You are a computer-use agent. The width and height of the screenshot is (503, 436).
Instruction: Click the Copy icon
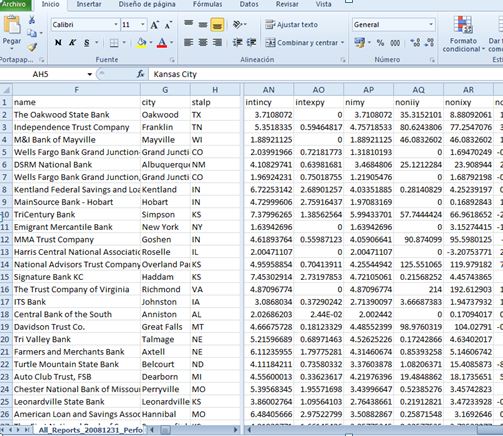(x=31, y=33)
